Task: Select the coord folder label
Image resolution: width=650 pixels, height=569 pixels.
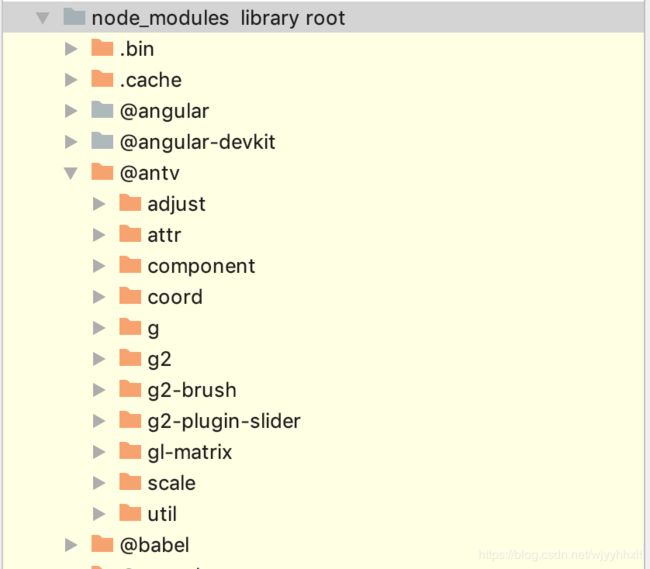Action: 175,297
